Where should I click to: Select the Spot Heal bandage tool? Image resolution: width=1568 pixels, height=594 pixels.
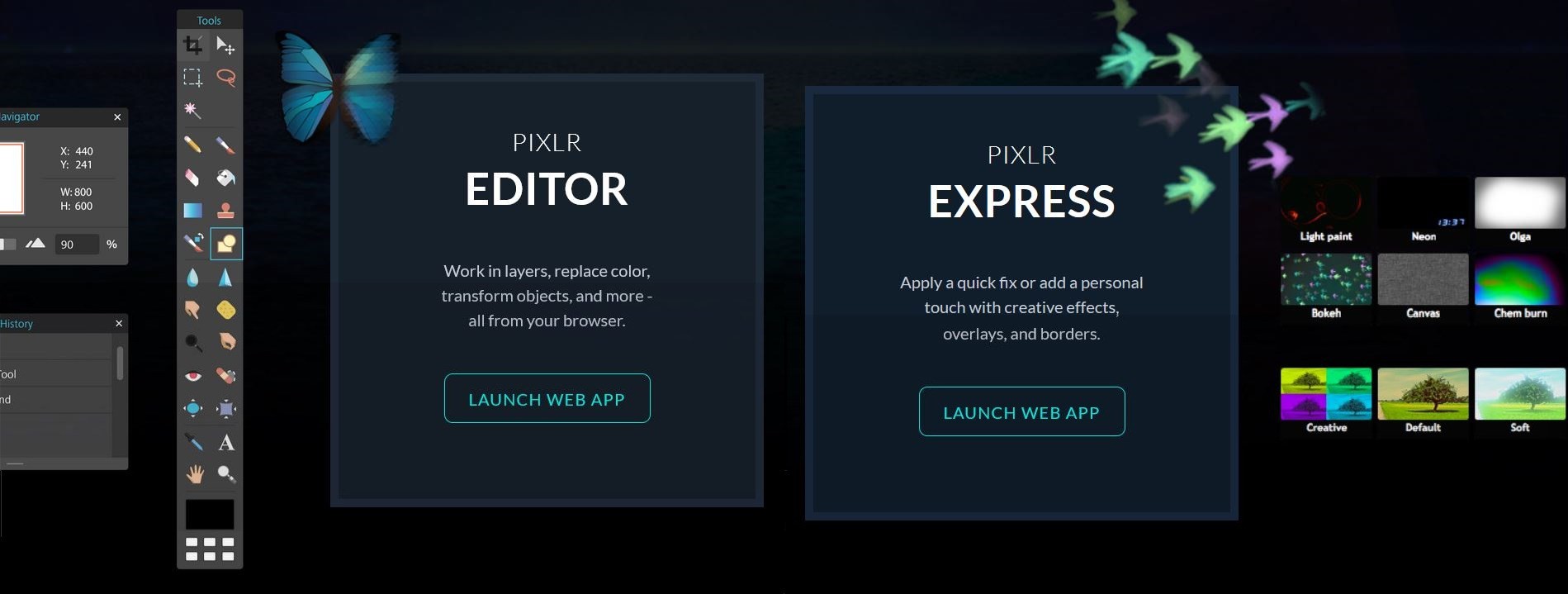(225, 376)
